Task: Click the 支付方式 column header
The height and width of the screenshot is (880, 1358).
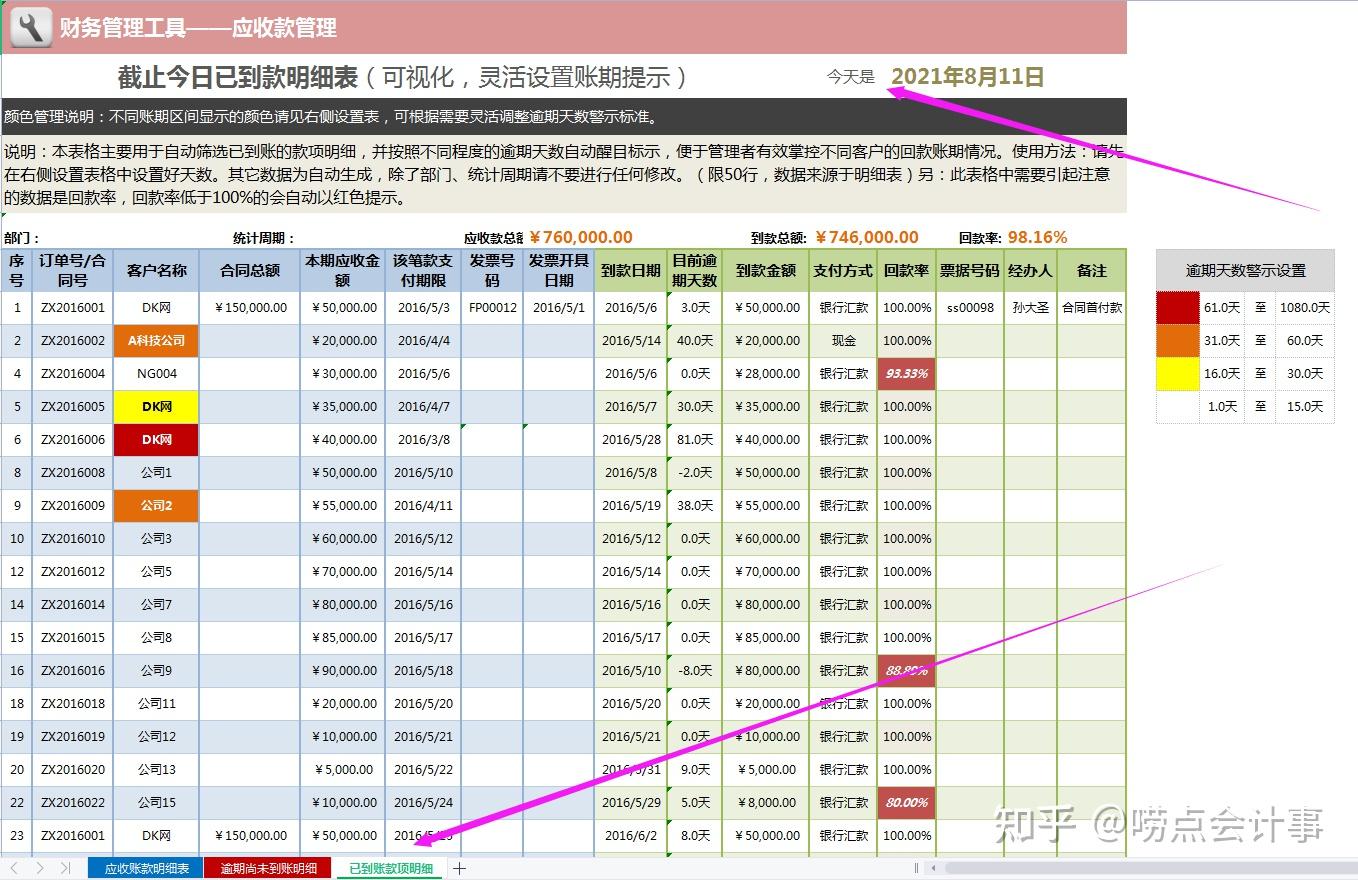Action: tap(843, 270)
